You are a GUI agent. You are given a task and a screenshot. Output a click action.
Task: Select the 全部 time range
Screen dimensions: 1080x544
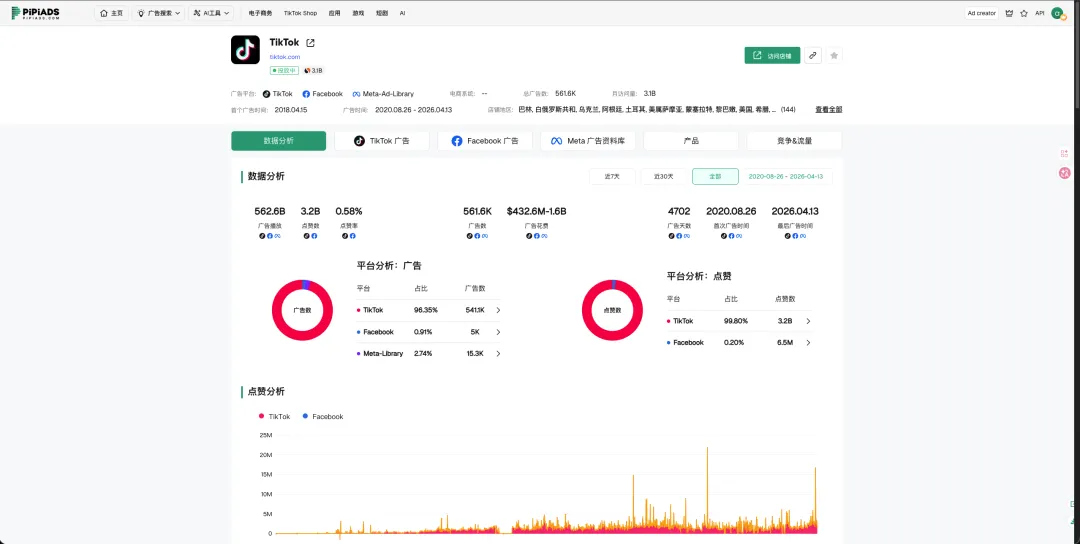716,176
